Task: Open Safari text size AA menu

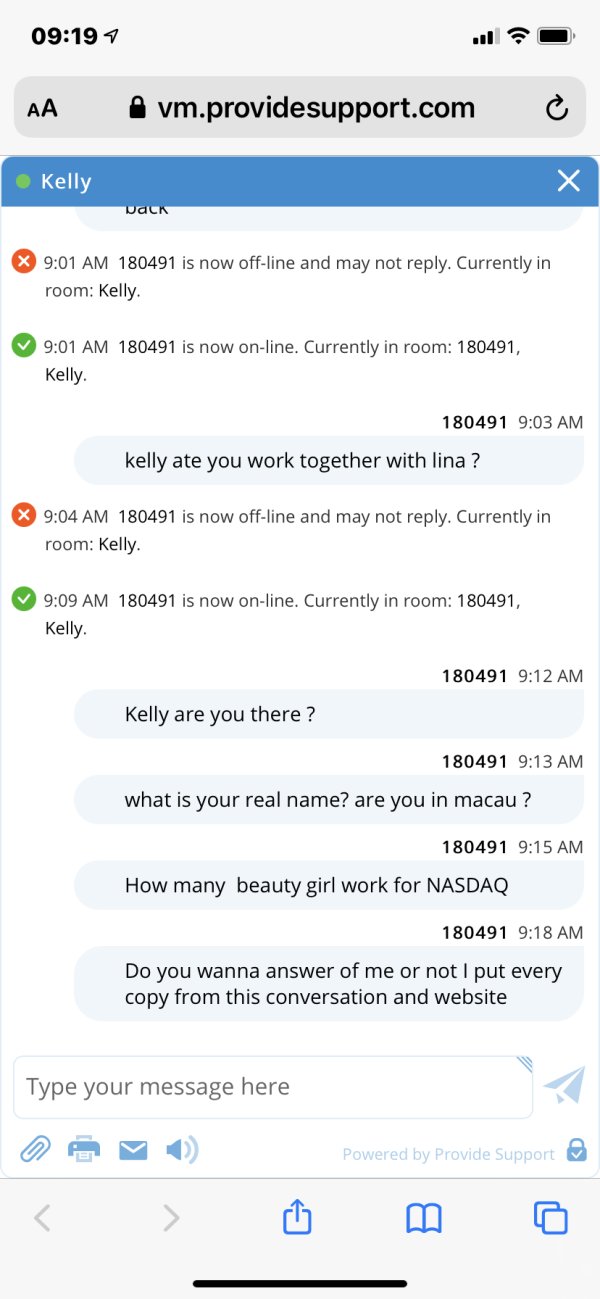Action: pyautogui.click(x=42, y=109)
